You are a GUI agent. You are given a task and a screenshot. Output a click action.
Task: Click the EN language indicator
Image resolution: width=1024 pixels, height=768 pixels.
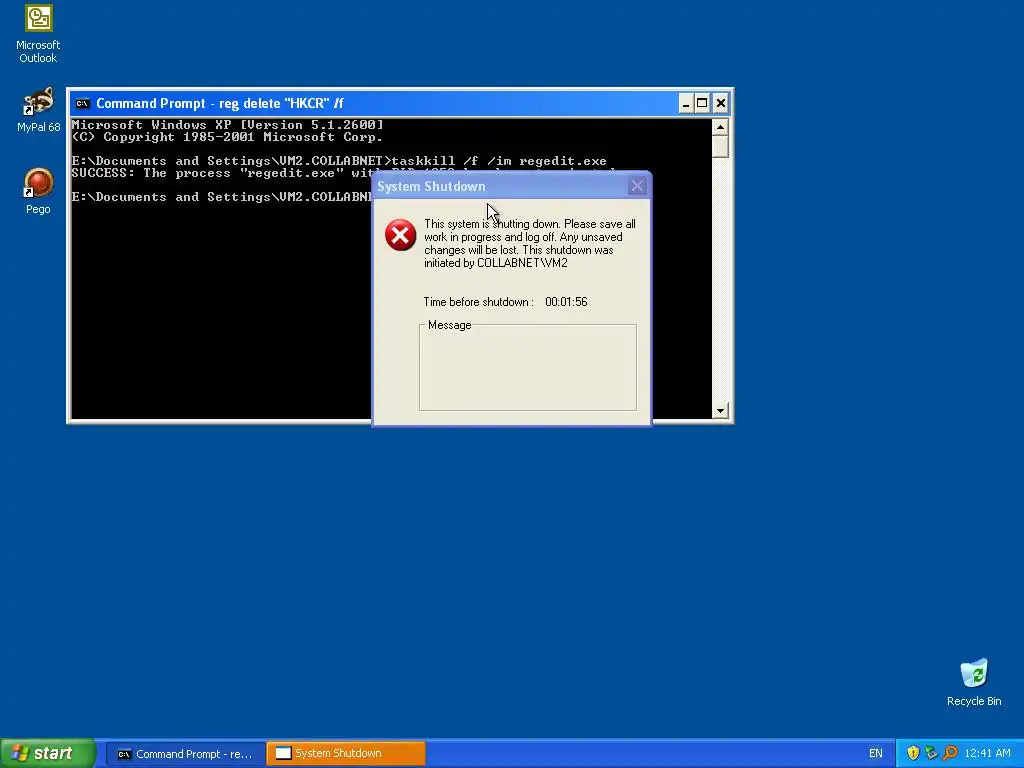875,754
